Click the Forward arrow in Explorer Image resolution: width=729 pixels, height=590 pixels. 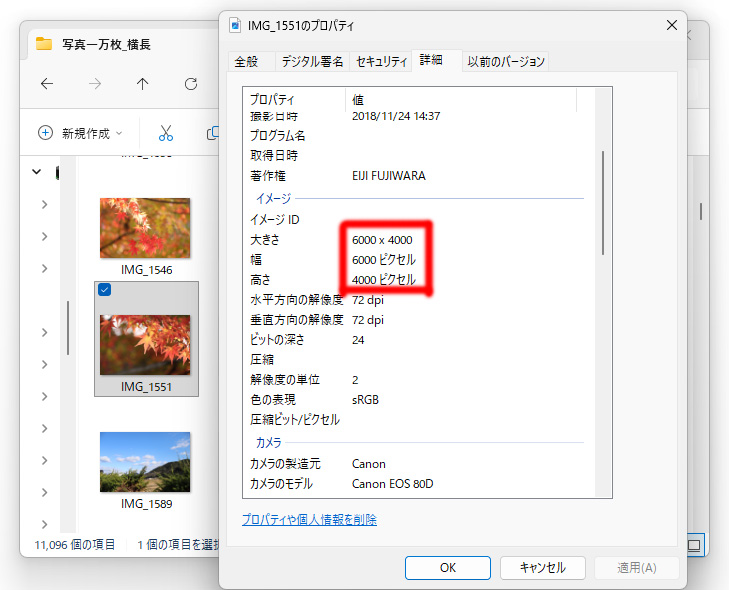[x=95, y=84]
